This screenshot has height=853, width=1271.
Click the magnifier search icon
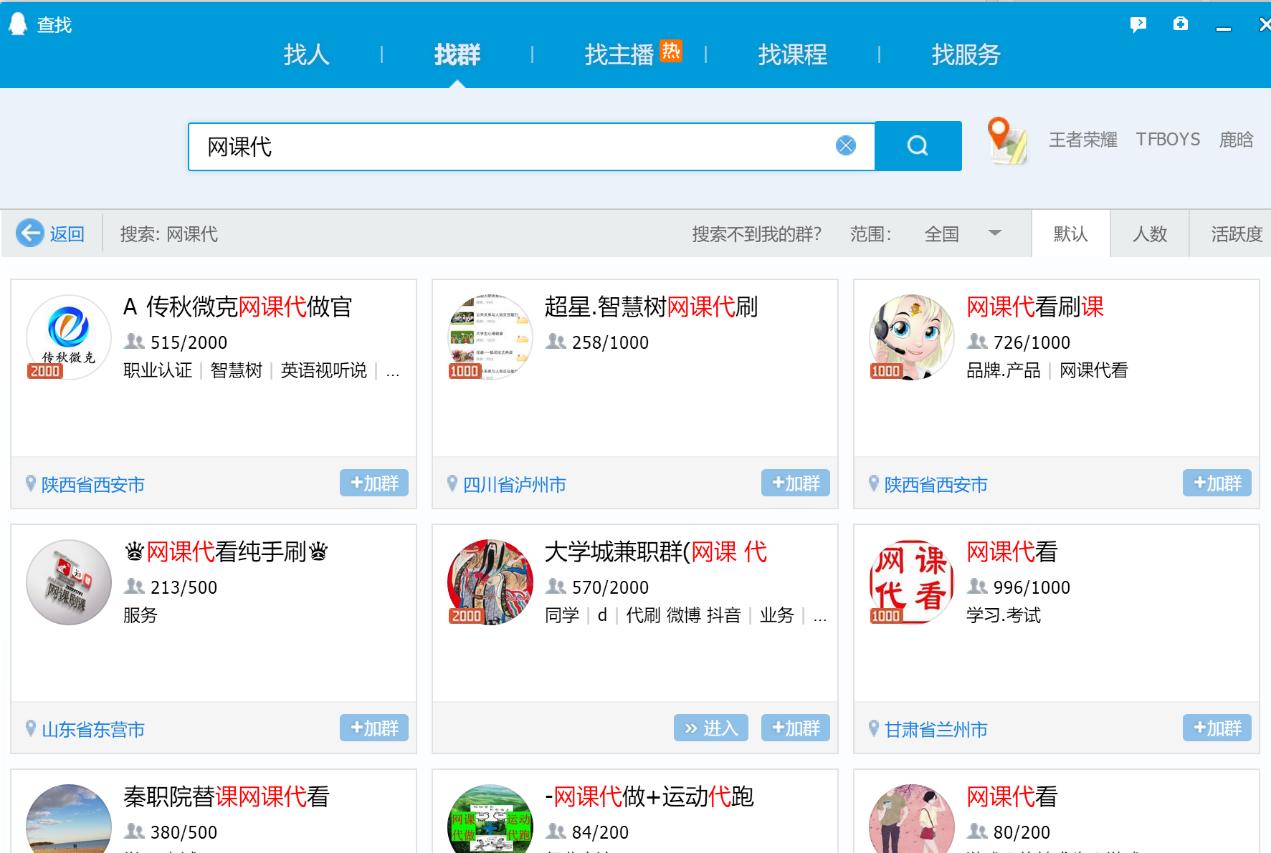(x=917, y=146)
